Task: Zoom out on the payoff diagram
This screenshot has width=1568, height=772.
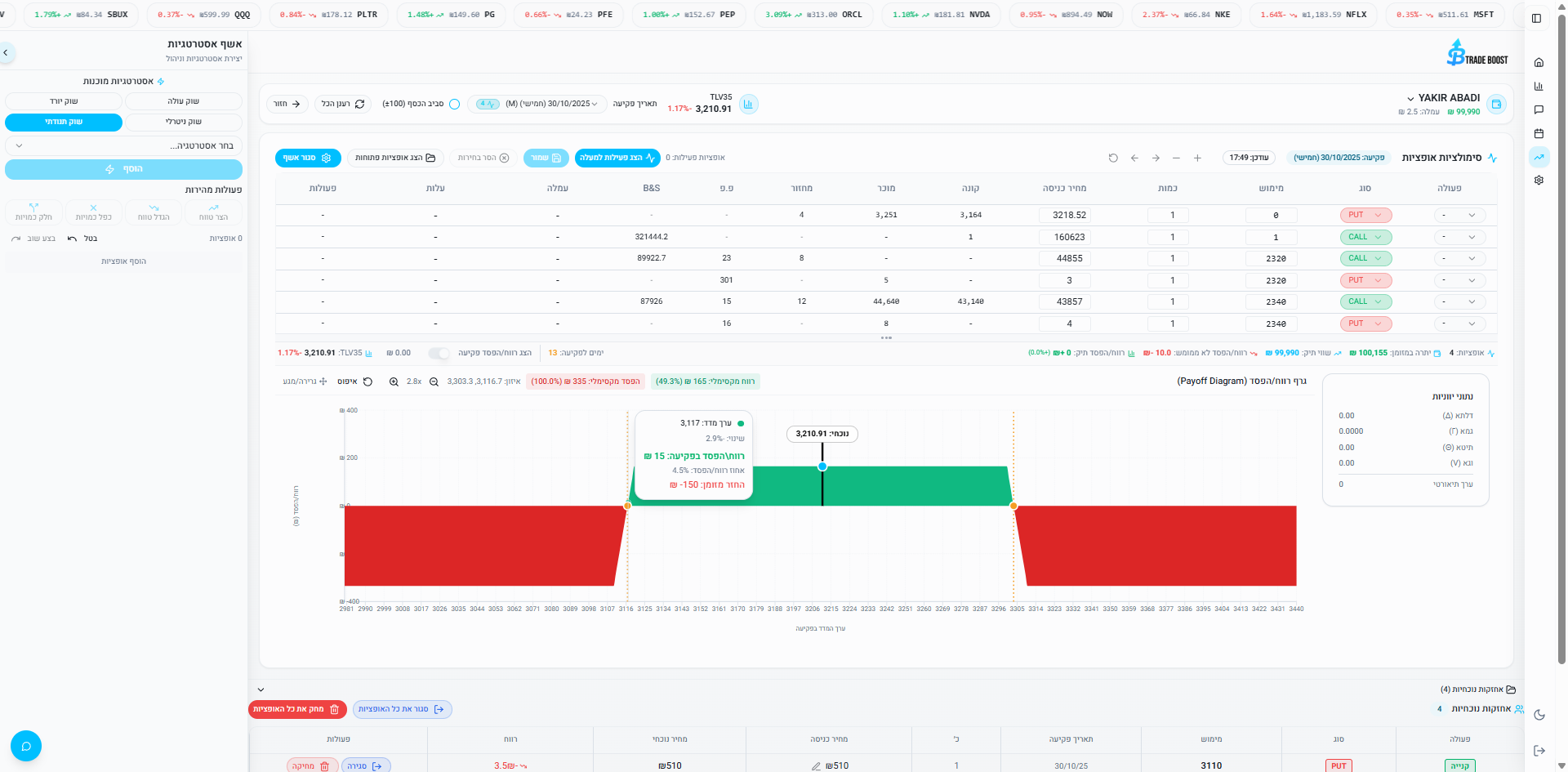Action: click(x=434, y=382)
